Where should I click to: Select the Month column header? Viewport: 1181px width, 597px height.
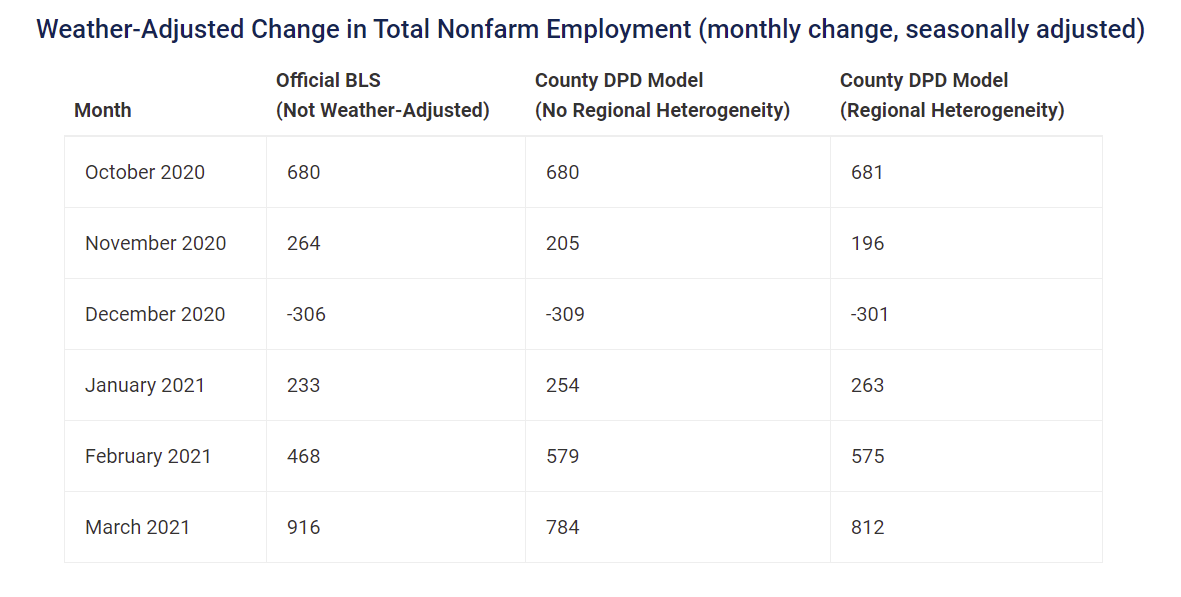pos(102,110)
